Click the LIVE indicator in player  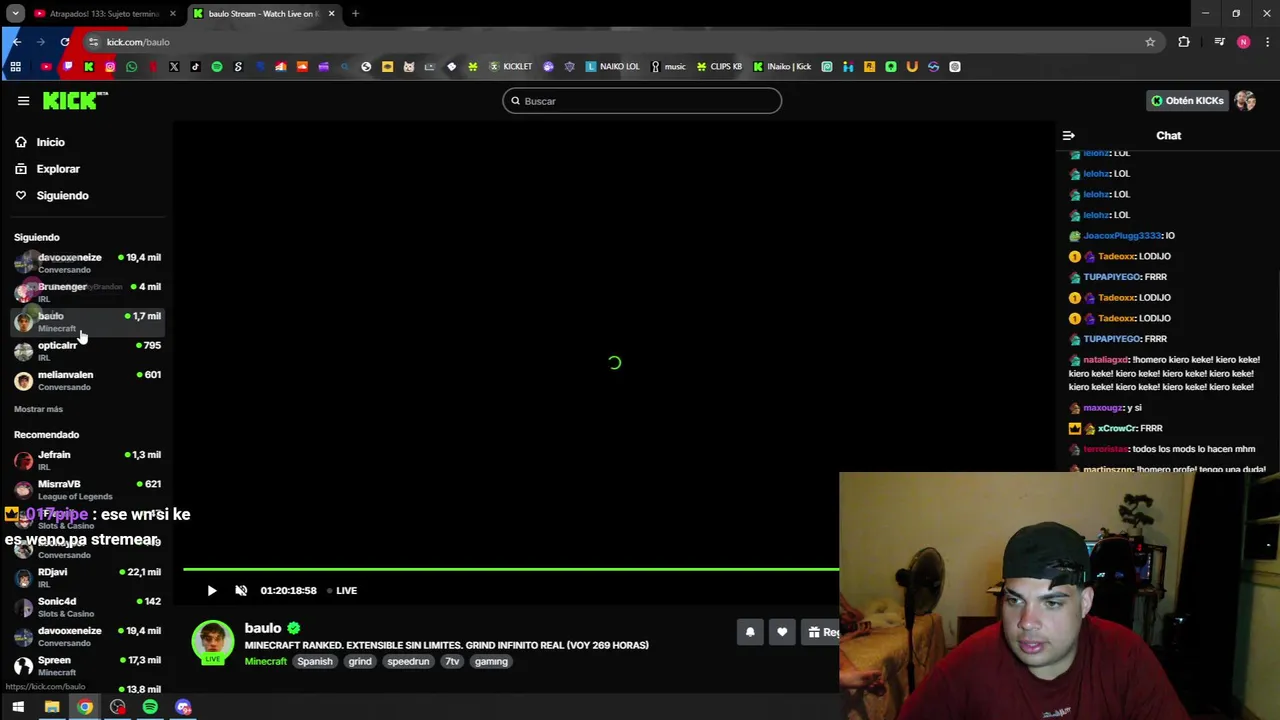(342, 590)
